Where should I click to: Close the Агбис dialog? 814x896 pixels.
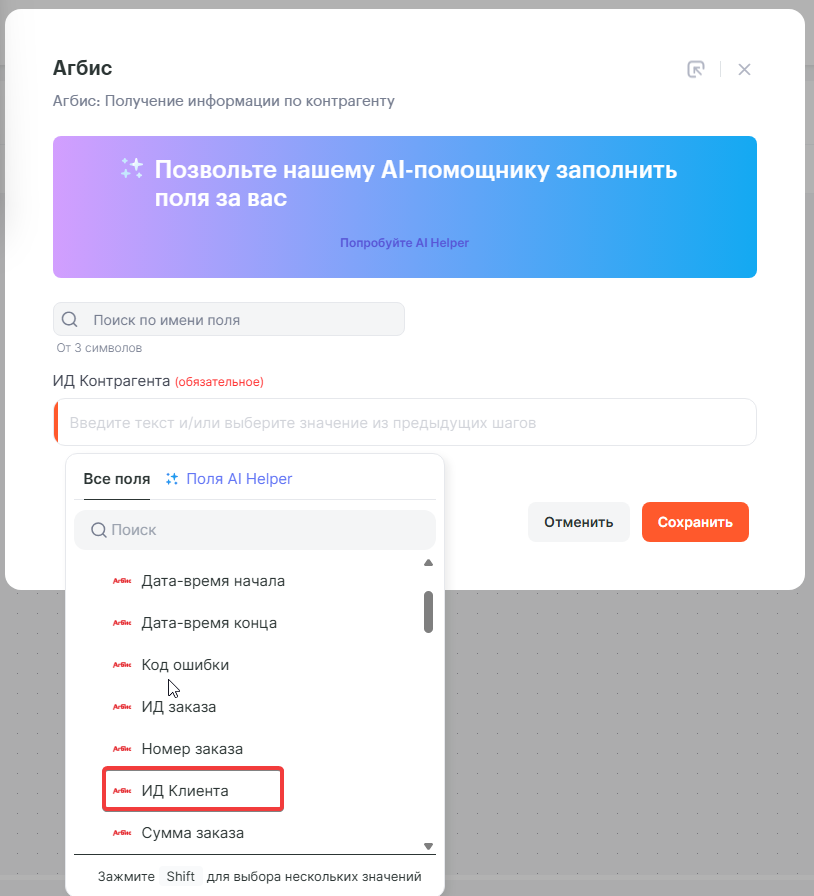(744, 69)
